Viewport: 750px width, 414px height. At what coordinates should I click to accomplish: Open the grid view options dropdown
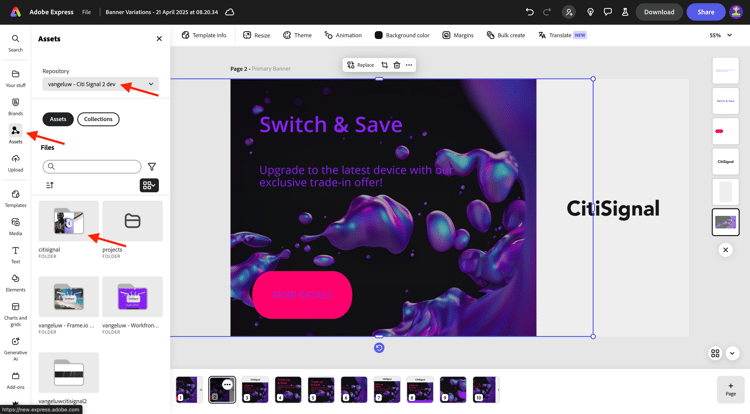pos(149,185)
